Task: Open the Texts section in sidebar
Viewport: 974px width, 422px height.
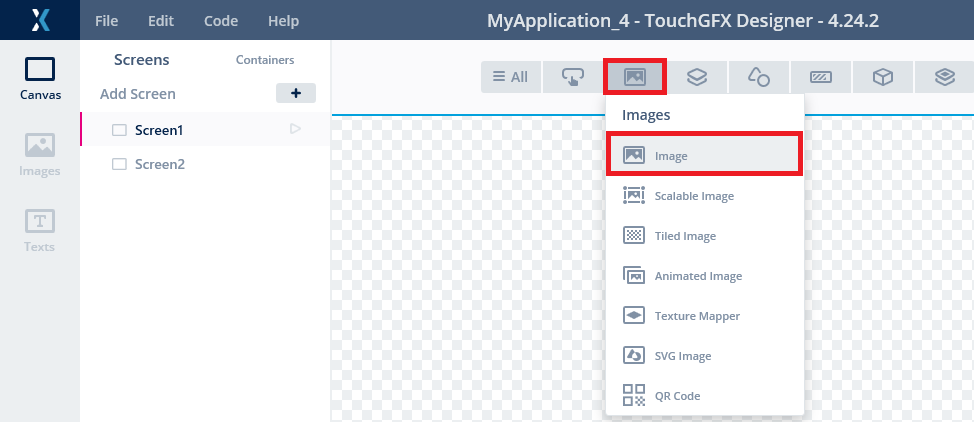Action: point(40,231)
